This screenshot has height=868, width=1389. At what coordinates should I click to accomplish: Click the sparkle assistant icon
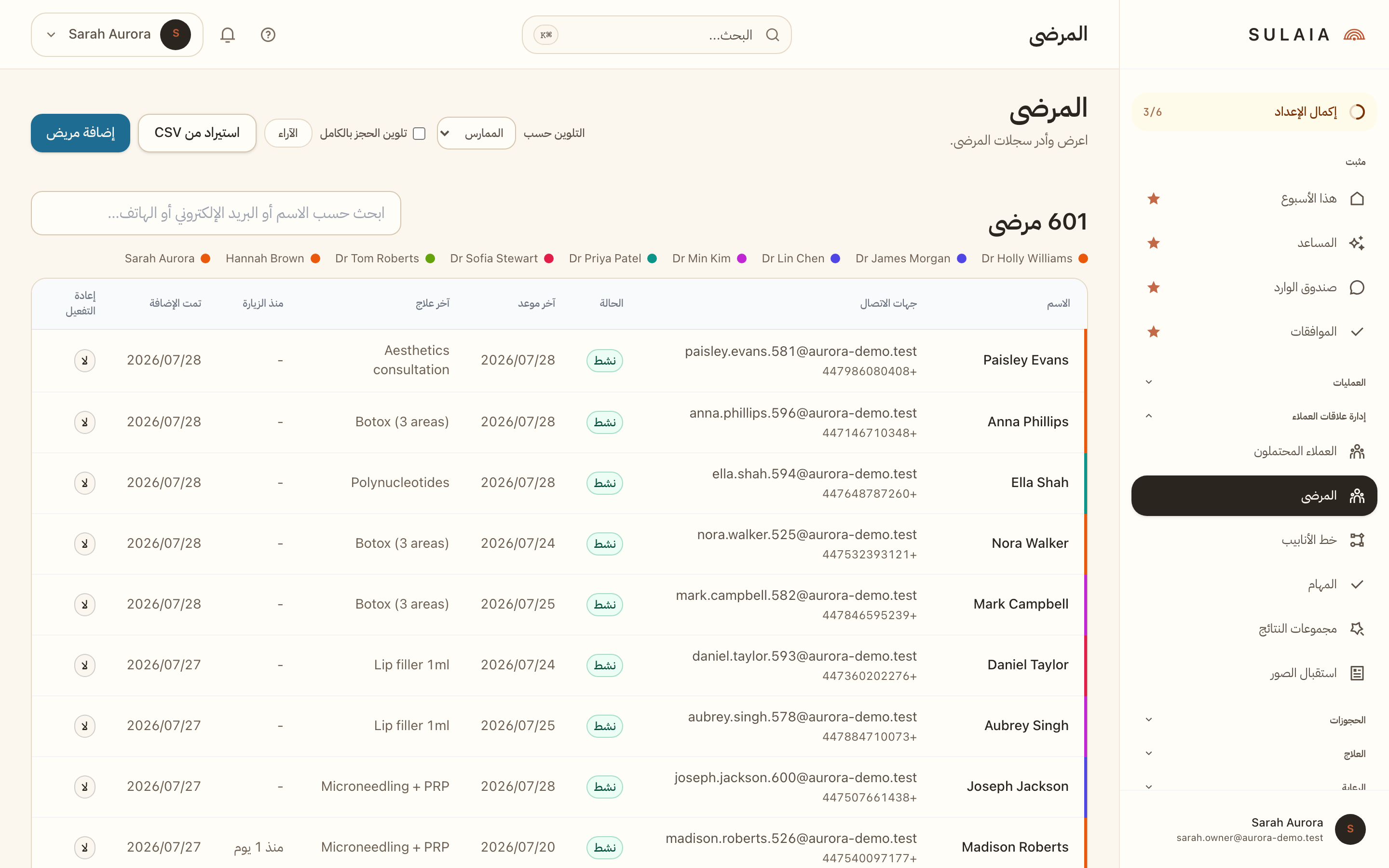pos(1357,243)
